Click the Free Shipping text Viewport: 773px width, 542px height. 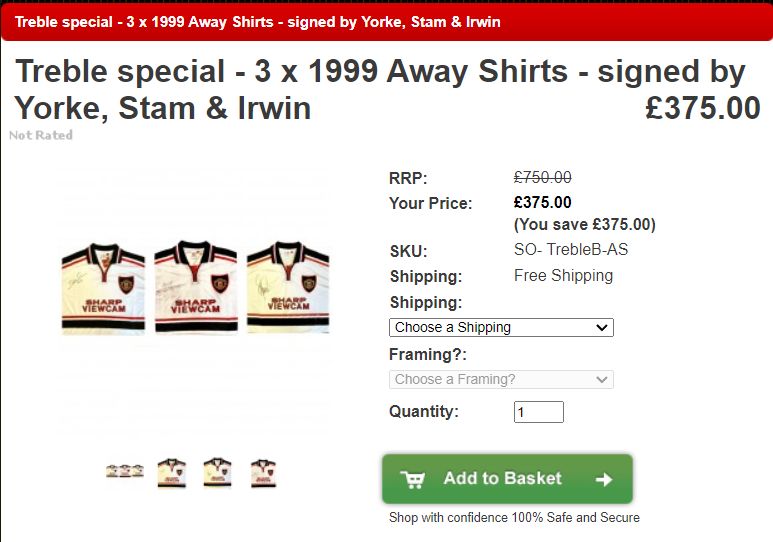click(563, 275)
